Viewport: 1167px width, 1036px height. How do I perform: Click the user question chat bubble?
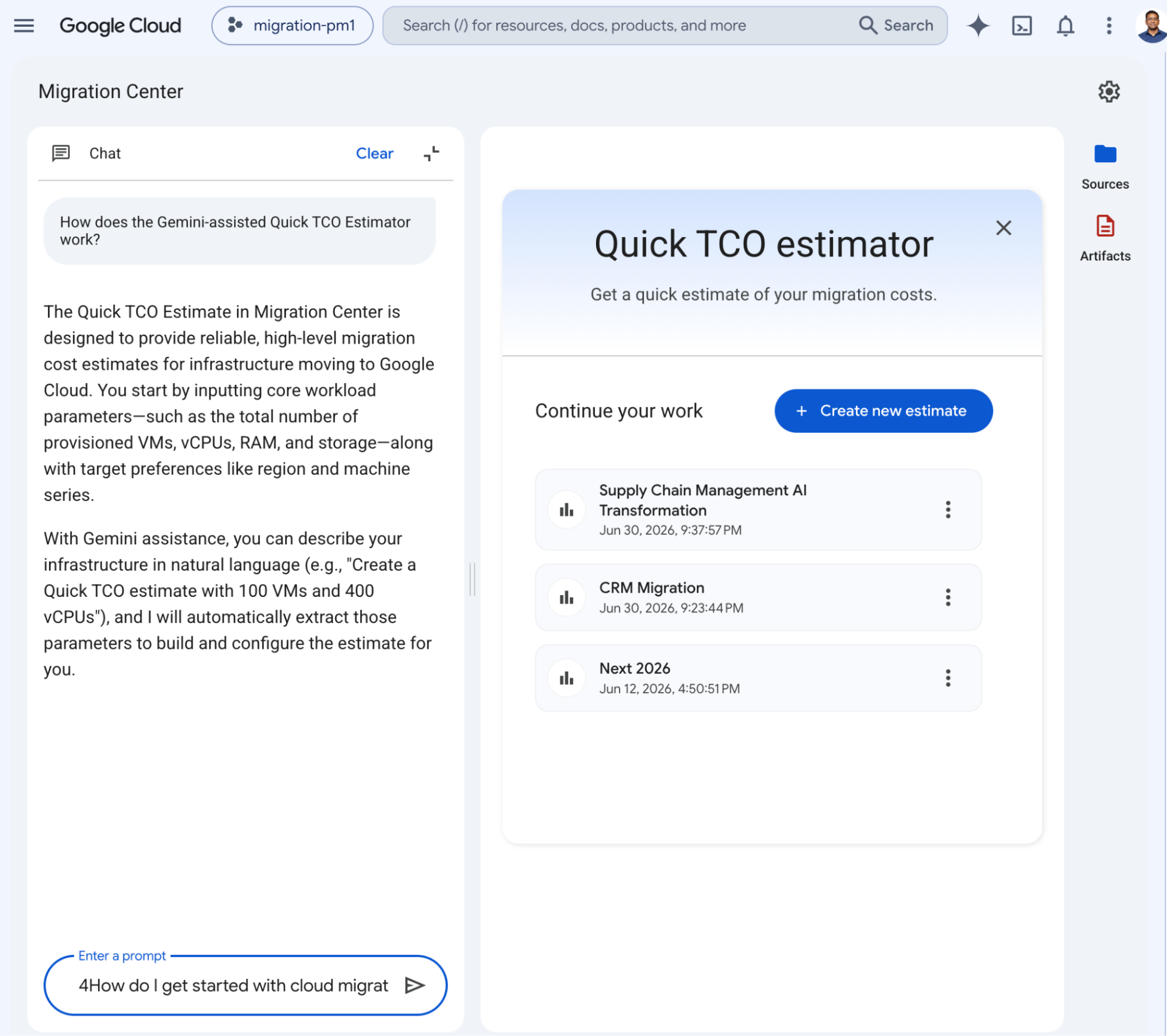[x=239, y=231]
